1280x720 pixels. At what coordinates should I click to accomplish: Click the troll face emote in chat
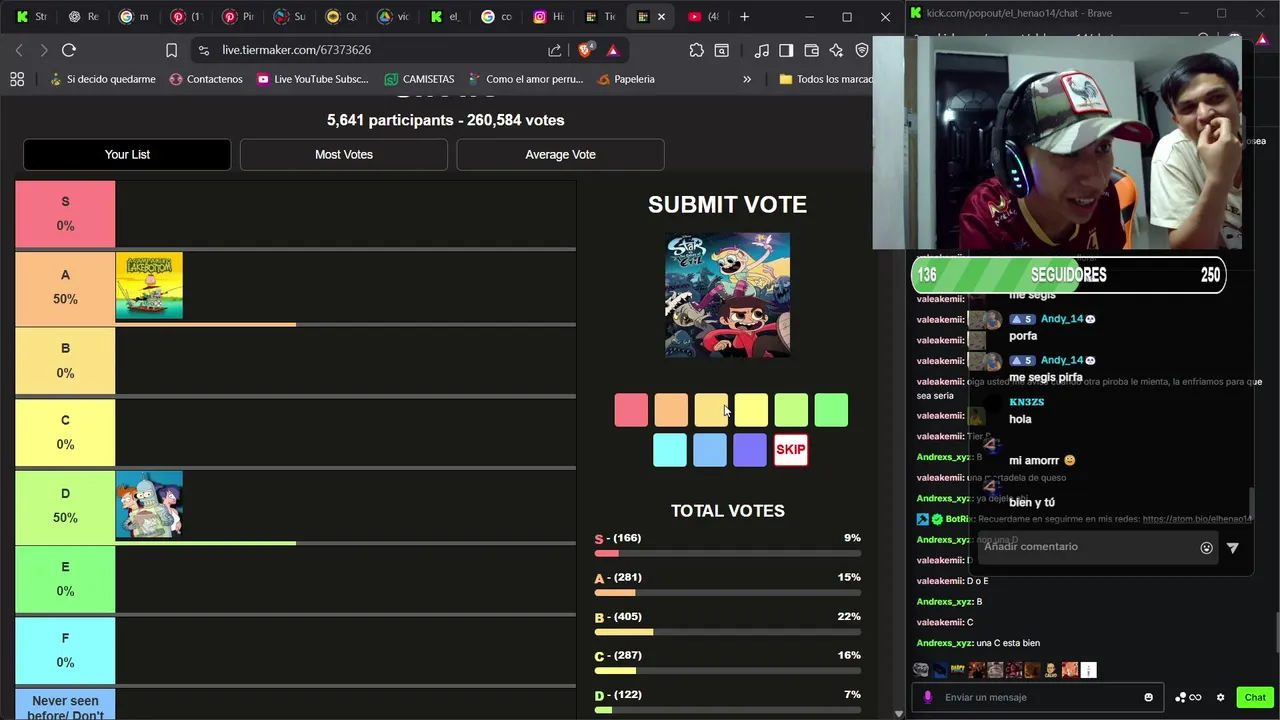point(921,670)
